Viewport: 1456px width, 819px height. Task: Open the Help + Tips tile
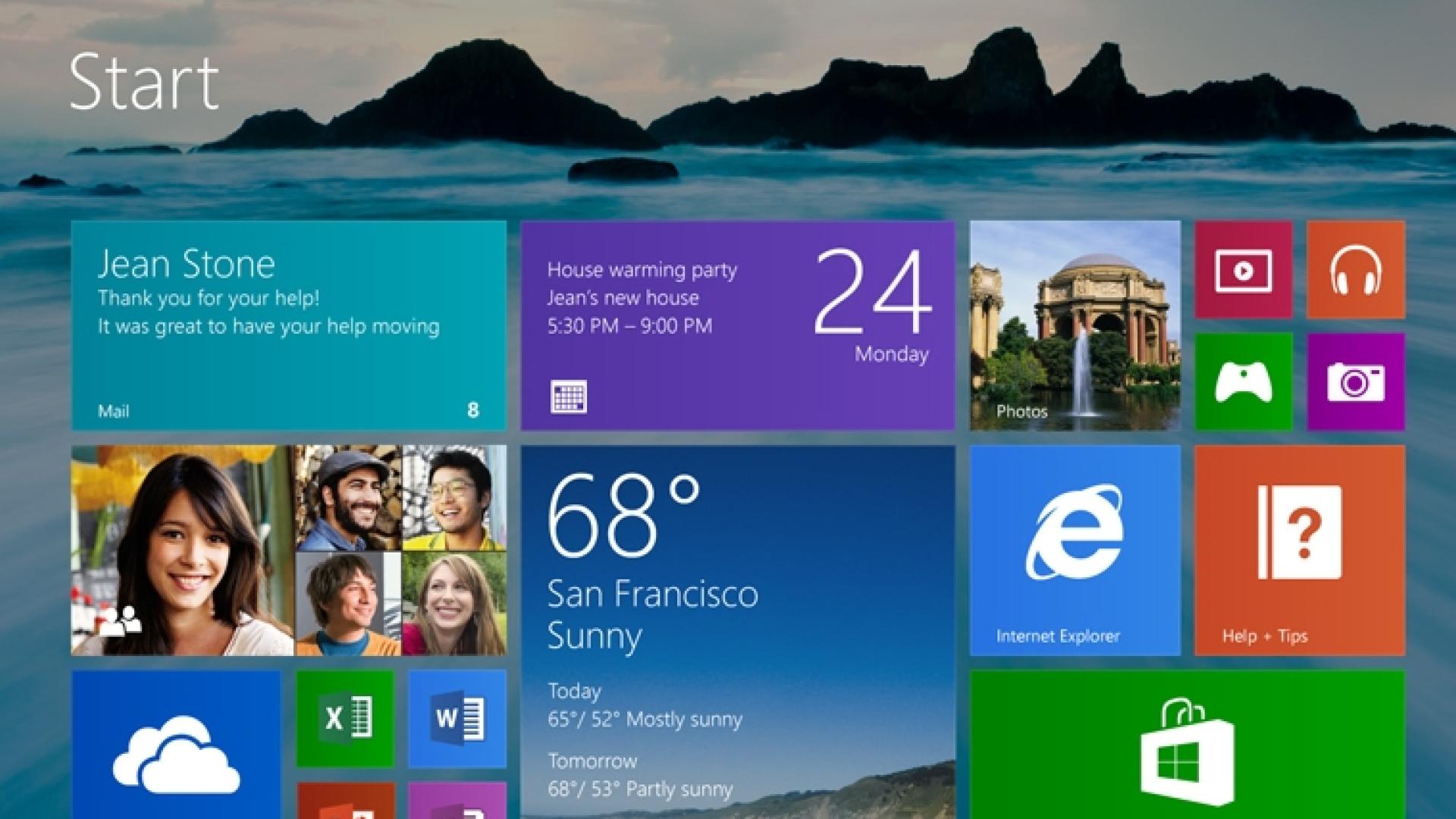click(1299, 550)
